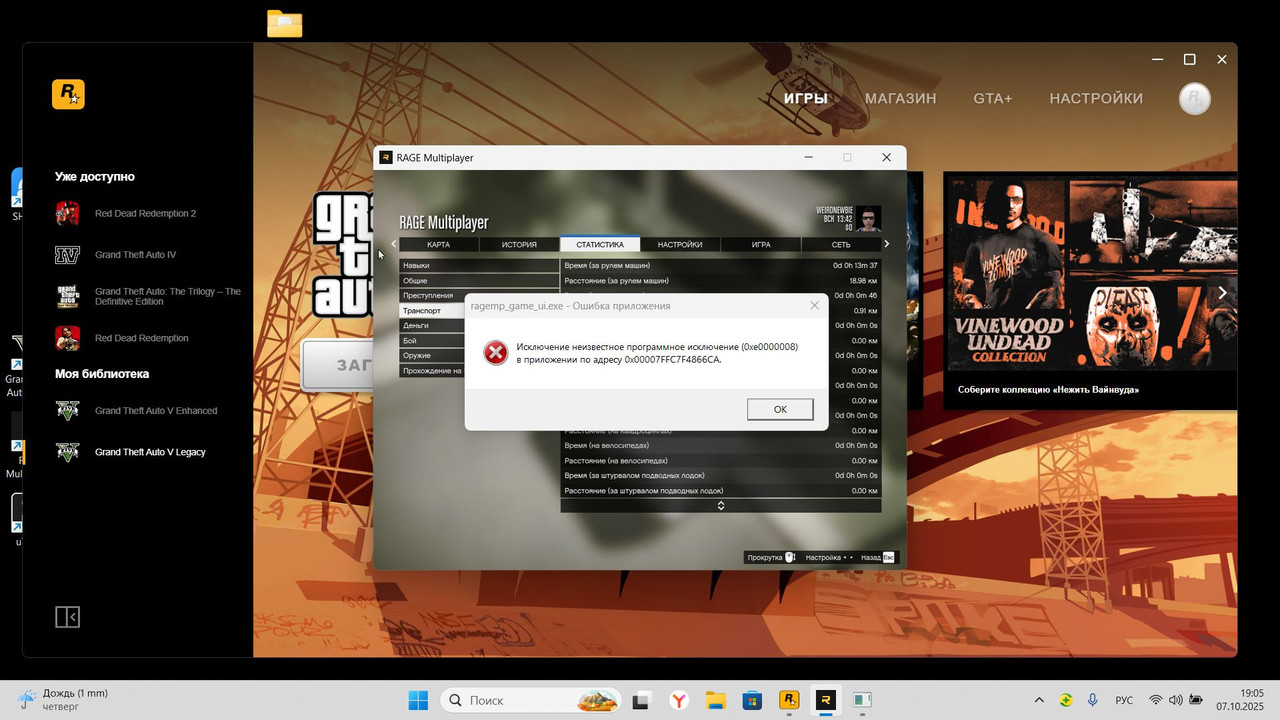Viewport: 1280px width, 720px height.
Task: Click the Rockstar Games logo icon
Action: click(68, 94)
